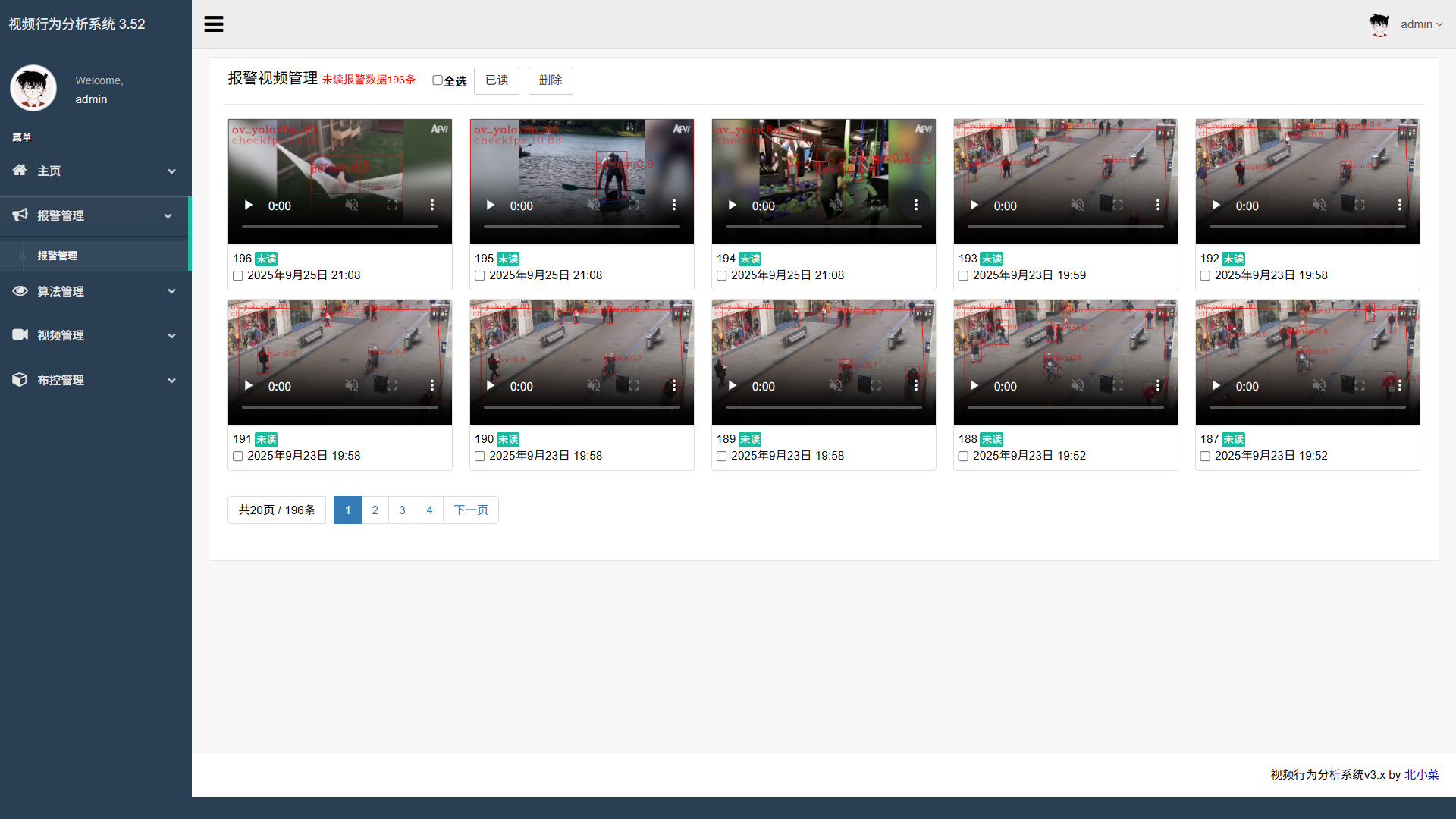Click the megaphone 报警管理 icon

tap(20, 215)
